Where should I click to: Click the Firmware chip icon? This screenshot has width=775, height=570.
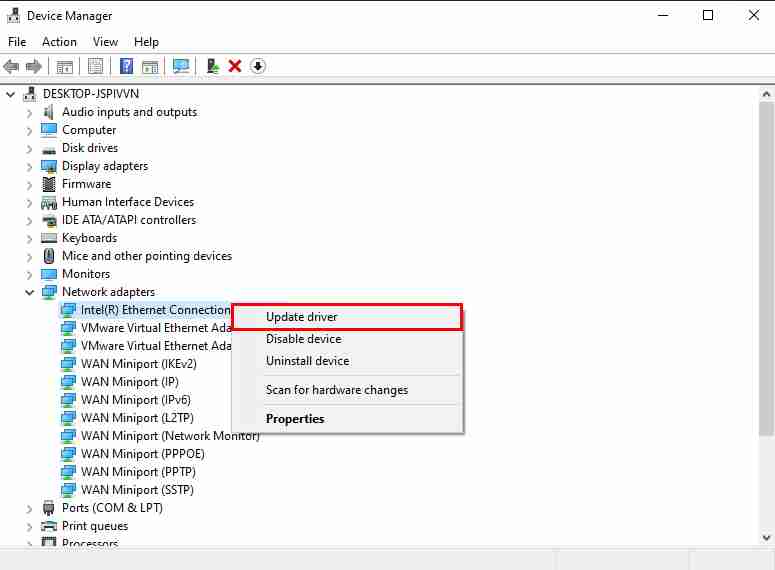pos(49,184)
